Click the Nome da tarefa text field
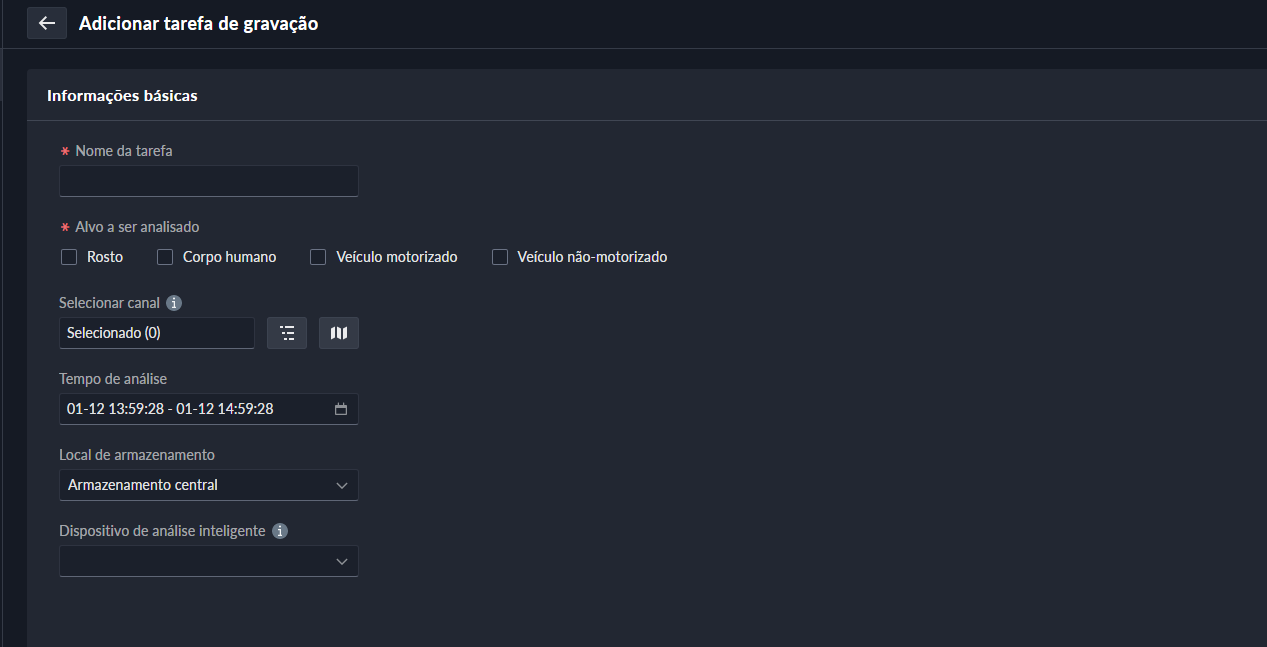This screenshot has height=647, width=1267. (208, 181)
